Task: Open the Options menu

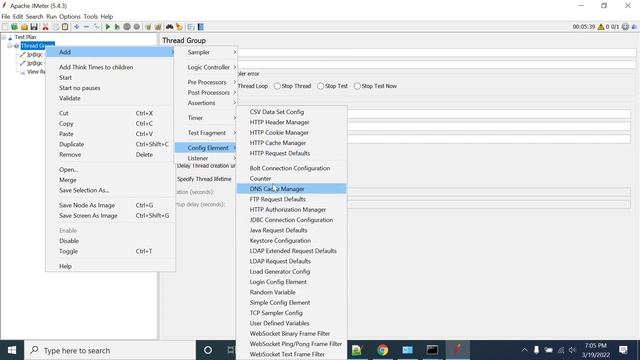Action: 69,17
